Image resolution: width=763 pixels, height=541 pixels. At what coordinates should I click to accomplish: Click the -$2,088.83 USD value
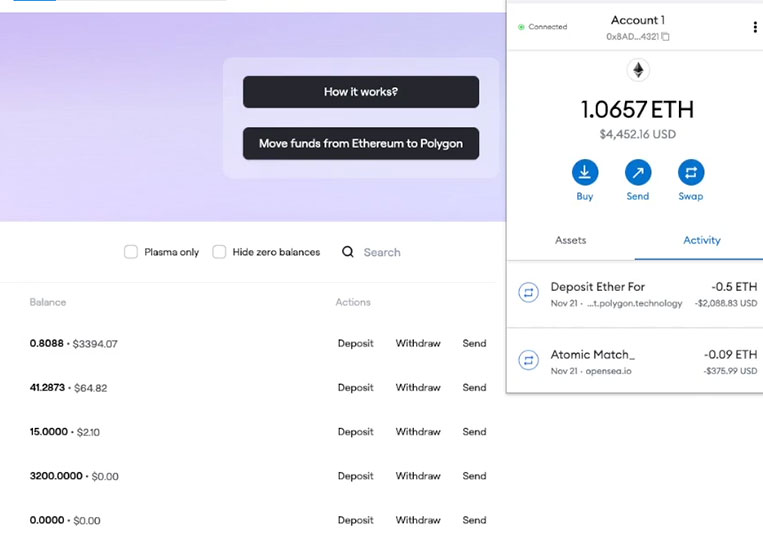[x=726, y=303]
